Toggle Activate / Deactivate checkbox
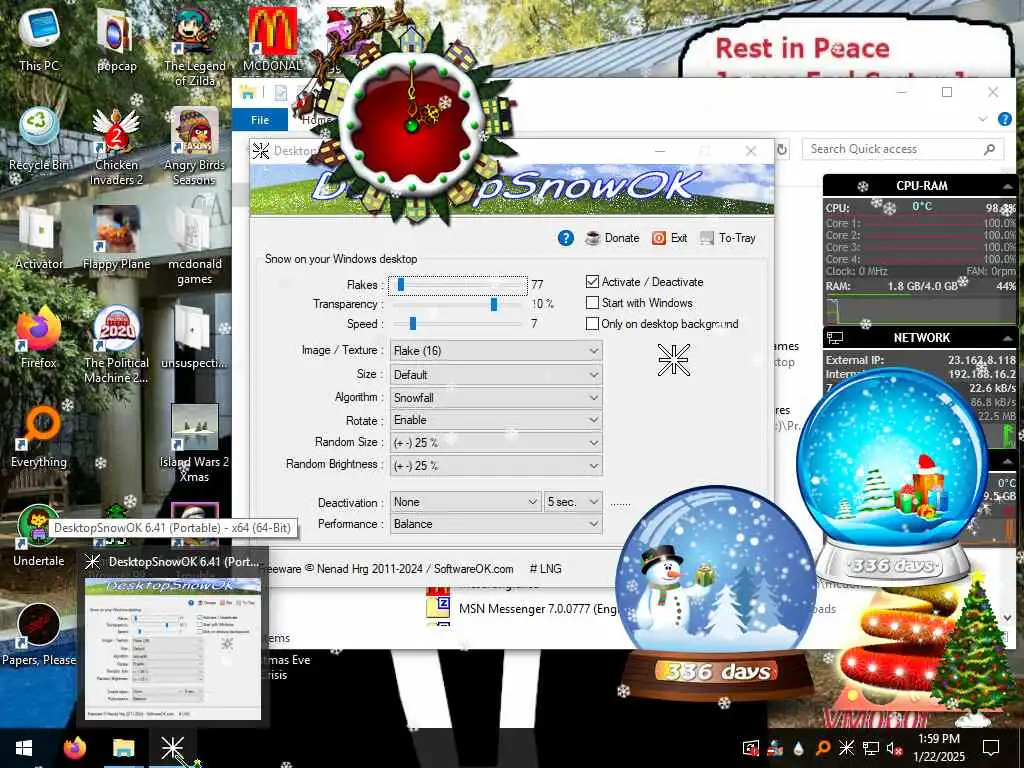1024x768 pixels. [592, 281]
